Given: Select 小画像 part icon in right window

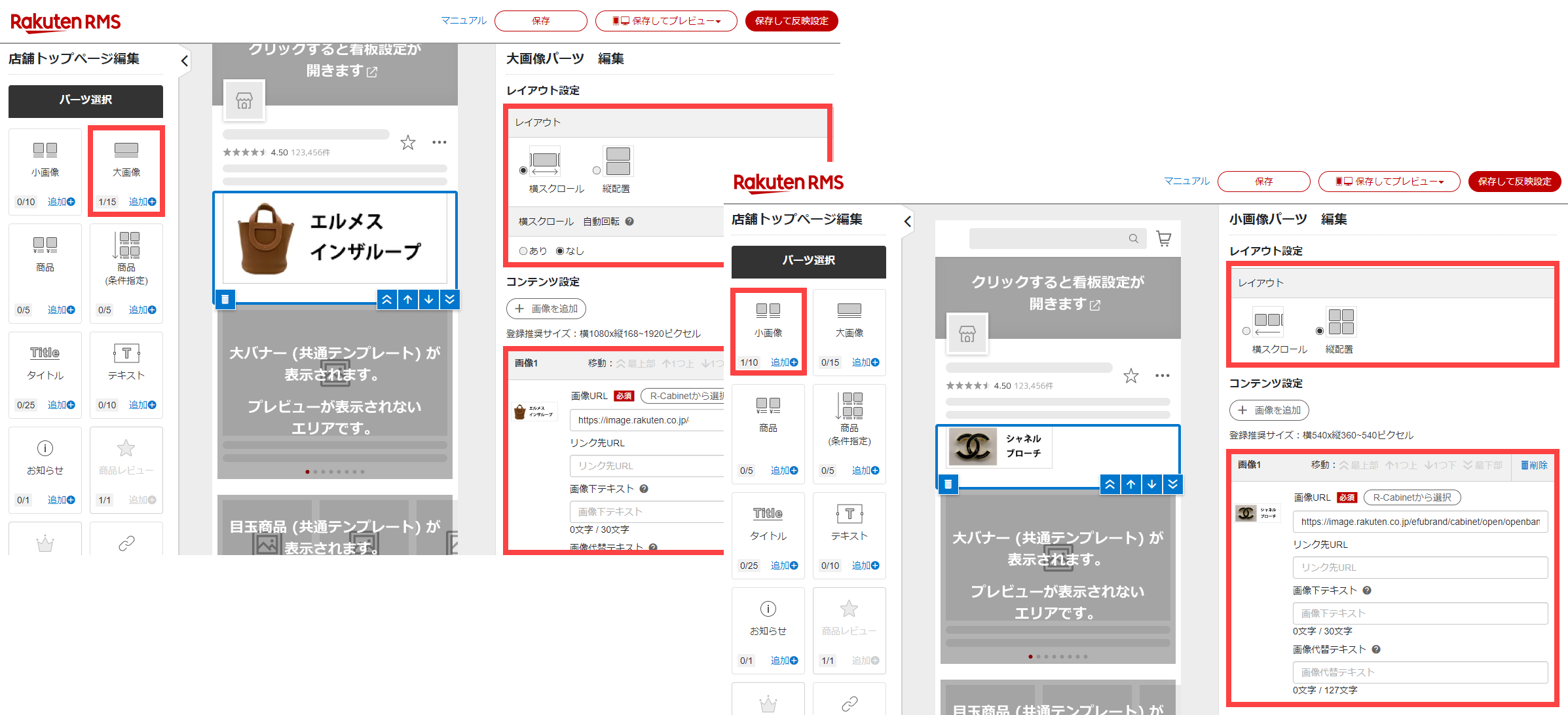Looking at the screenshot, I should (768, 311).
